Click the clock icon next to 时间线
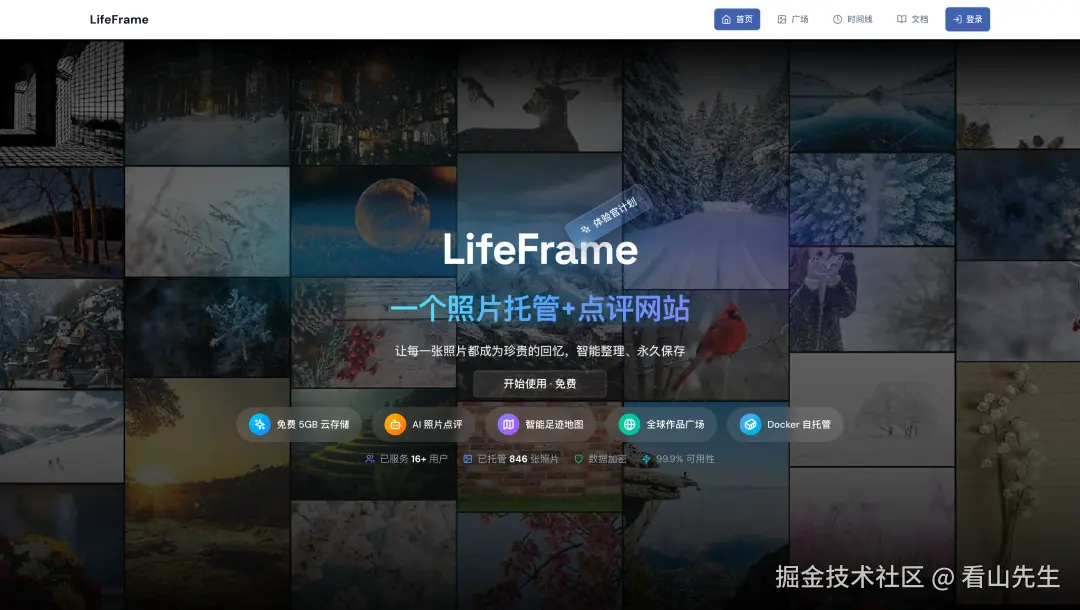The height and width of the screenshot is (610, 1080). coord(838,19)
